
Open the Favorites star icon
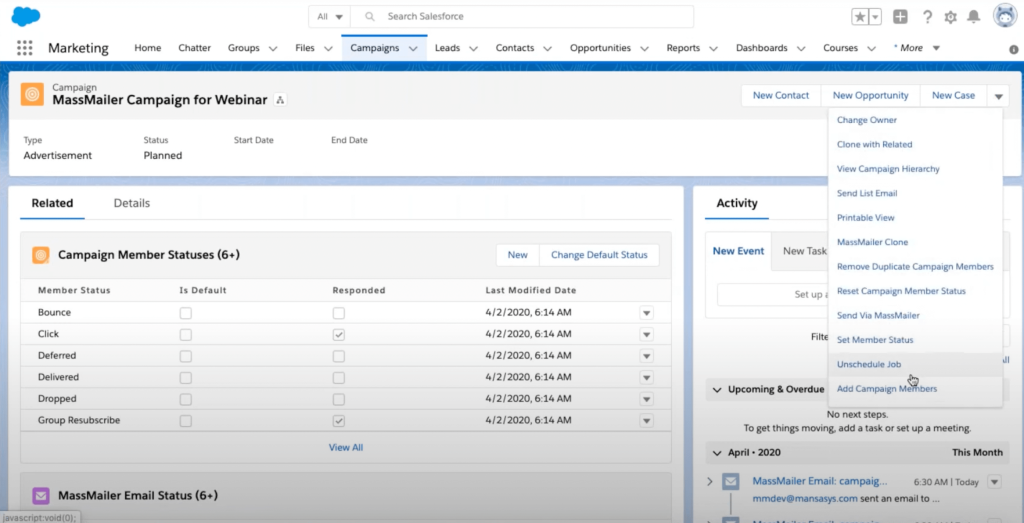click(860, 17)
